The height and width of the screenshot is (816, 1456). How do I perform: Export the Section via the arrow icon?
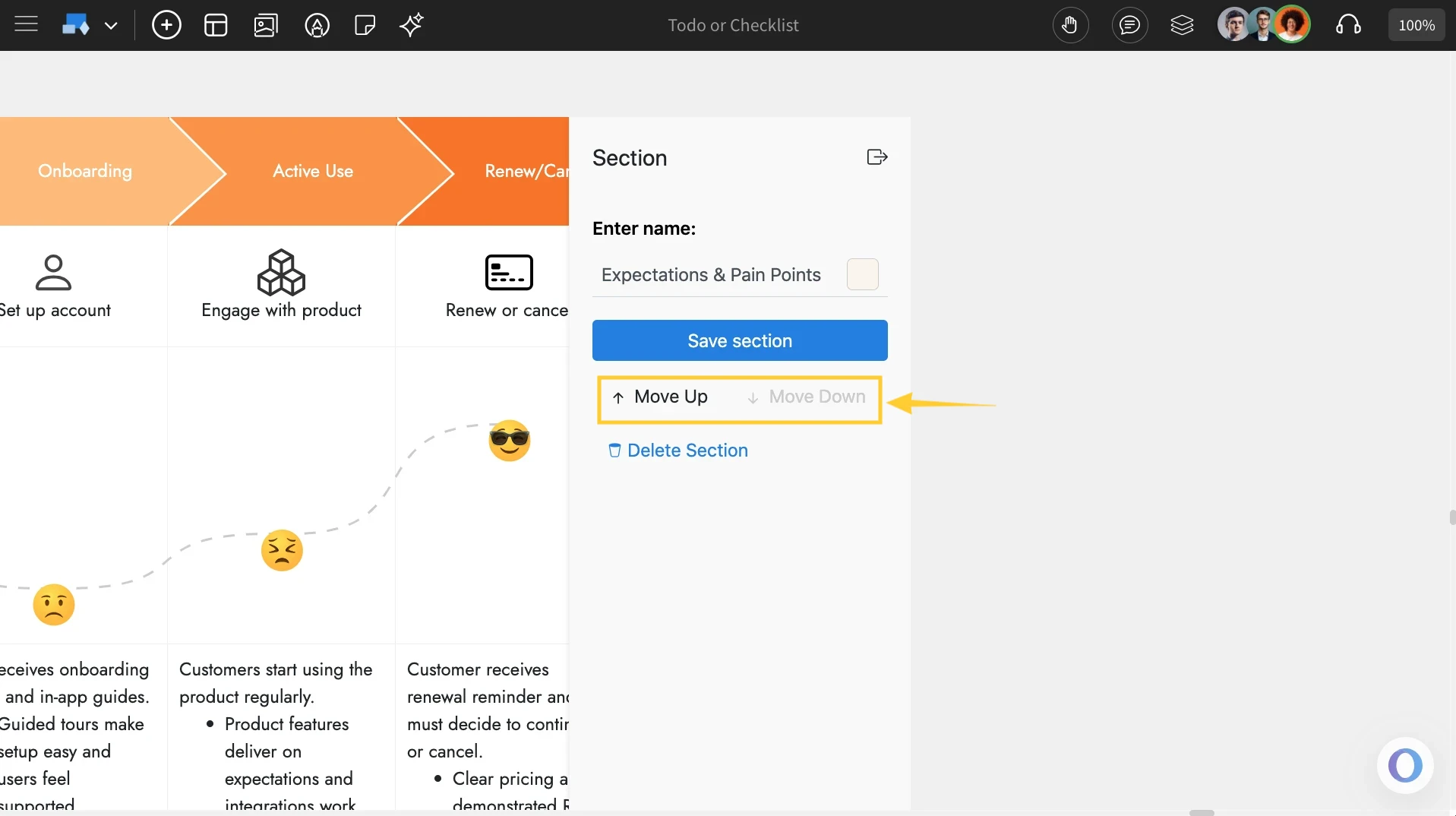[876, 157]
